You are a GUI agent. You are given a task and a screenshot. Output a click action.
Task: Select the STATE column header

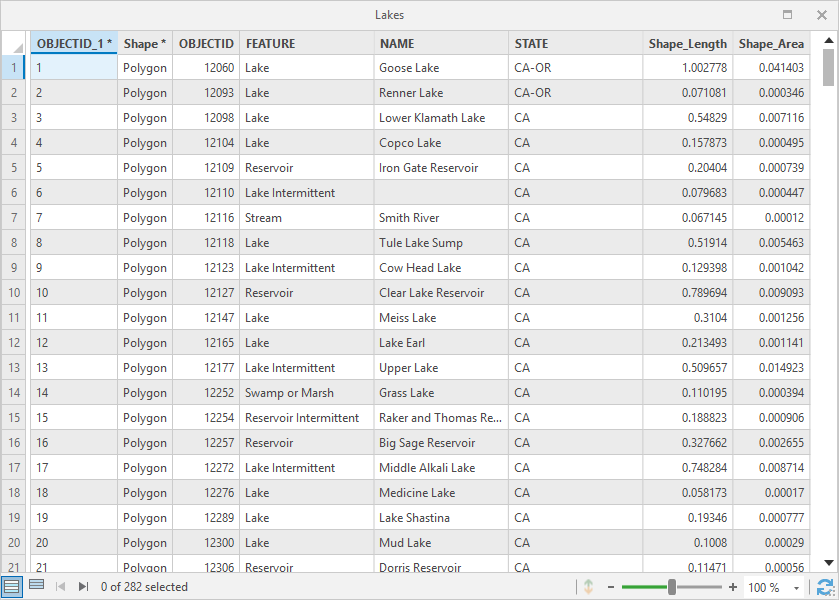[576, 43]
